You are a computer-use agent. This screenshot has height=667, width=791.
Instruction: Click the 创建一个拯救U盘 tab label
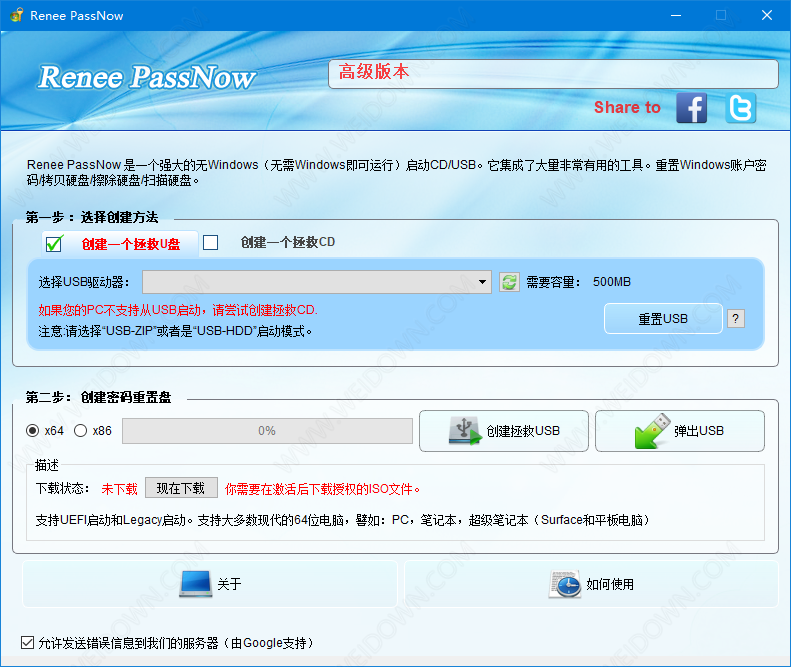pos(131,244)
